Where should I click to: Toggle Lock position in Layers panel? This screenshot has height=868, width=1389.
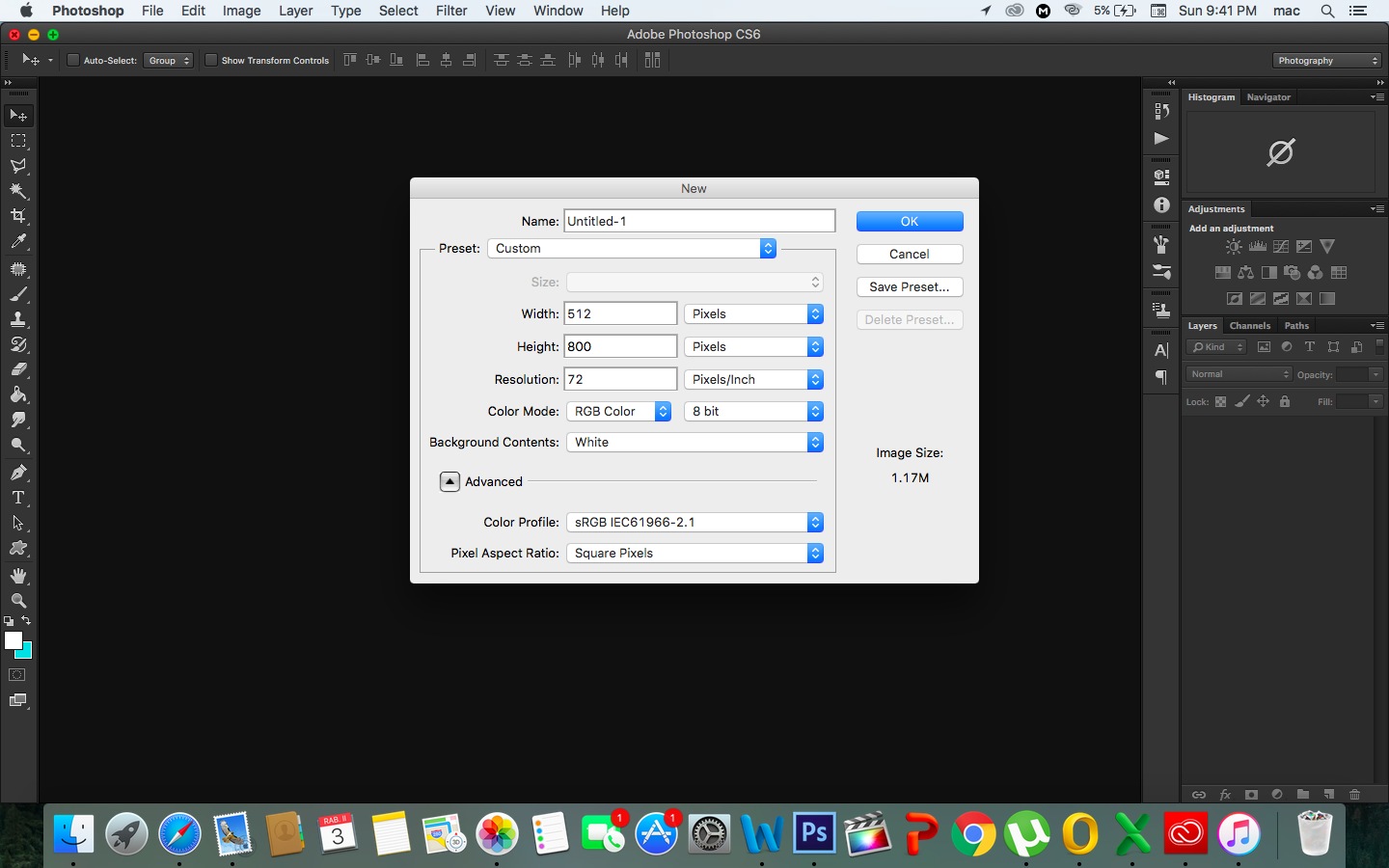pyautogui.click(x=1263, y=401)
